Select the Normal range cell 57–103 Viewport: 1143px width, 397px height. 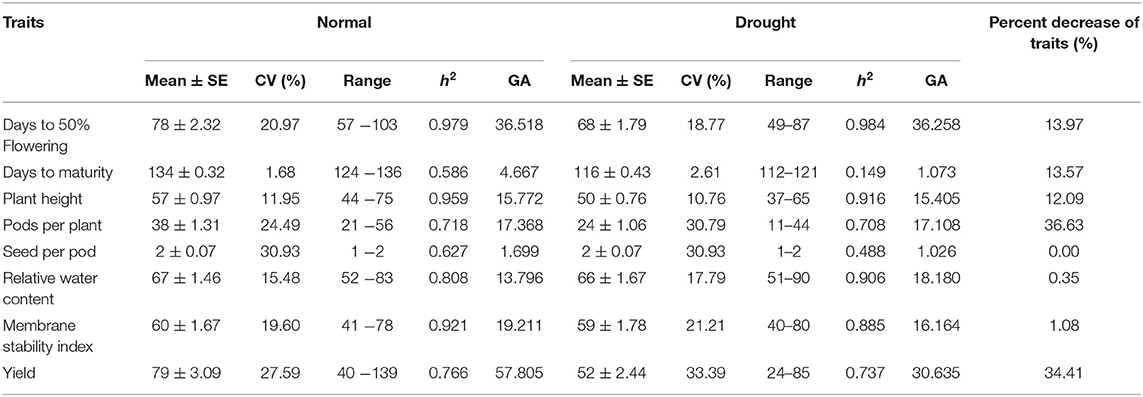369,125
